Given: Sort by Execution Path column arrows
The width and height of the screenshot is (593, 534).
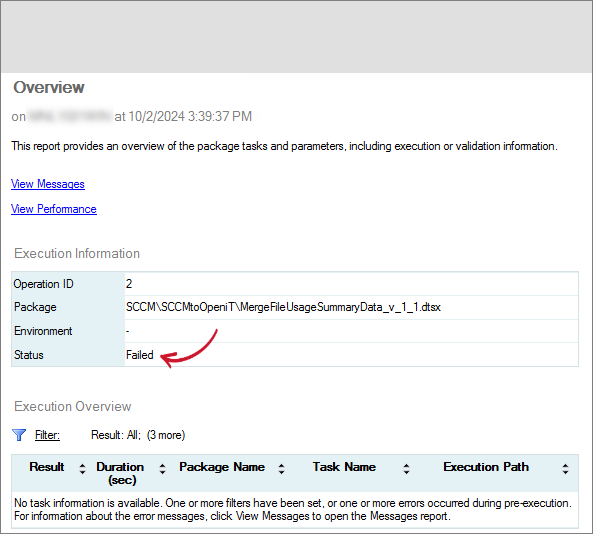Looking at the screenshot, I should (x=565, y=469).
